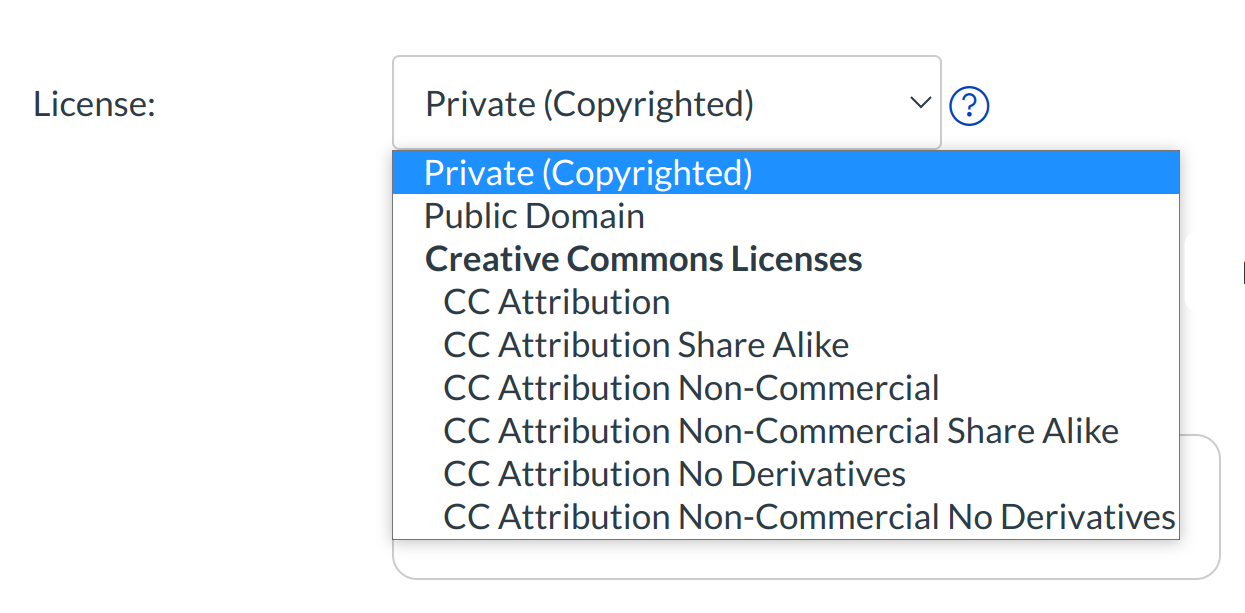The width and height of the screenshot is (1245, 613).
Task: Select CC Attribution Non-Commercial Share Alike
Action: point(781,431)
